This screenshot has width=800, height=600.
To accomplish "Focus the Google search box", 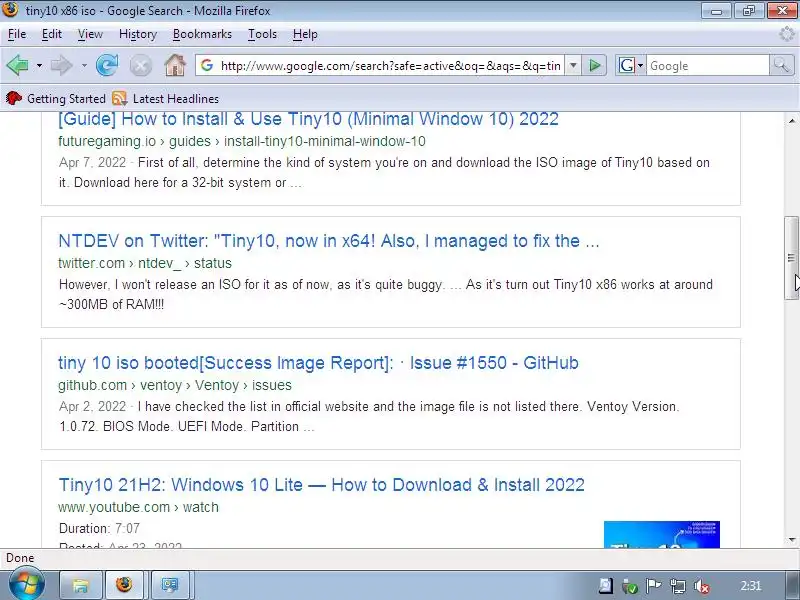I will [x=708, y=66].
